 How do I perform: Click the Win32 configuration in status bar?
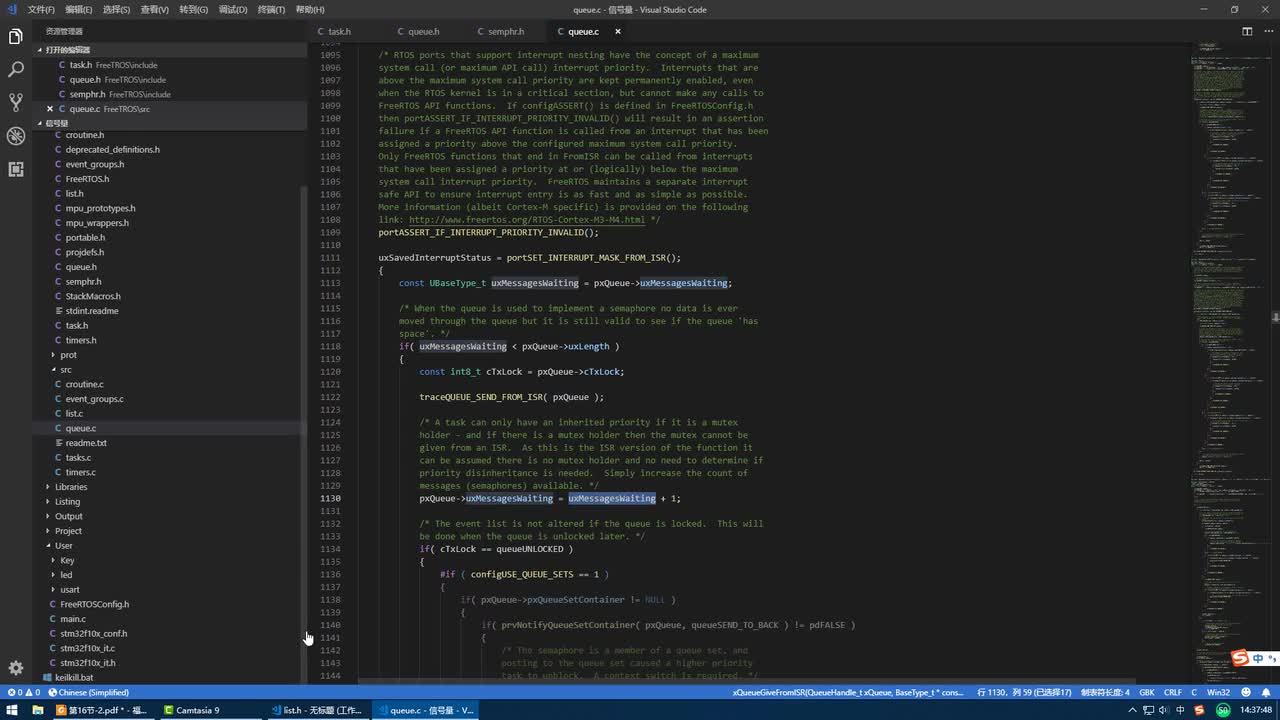click(1218, 692)
